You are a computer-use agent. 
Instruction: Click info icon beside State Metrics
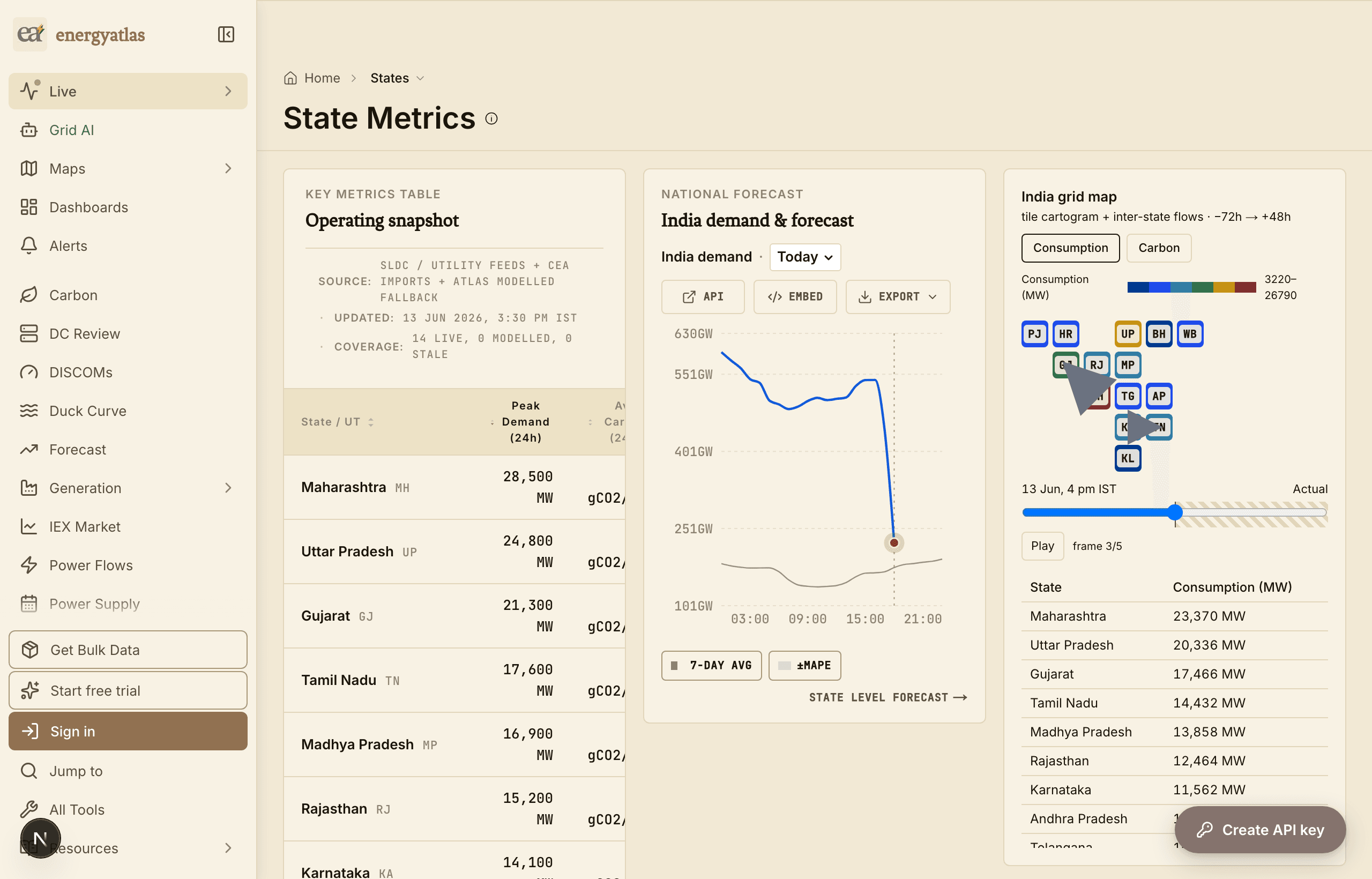click(x=491, y=119)
